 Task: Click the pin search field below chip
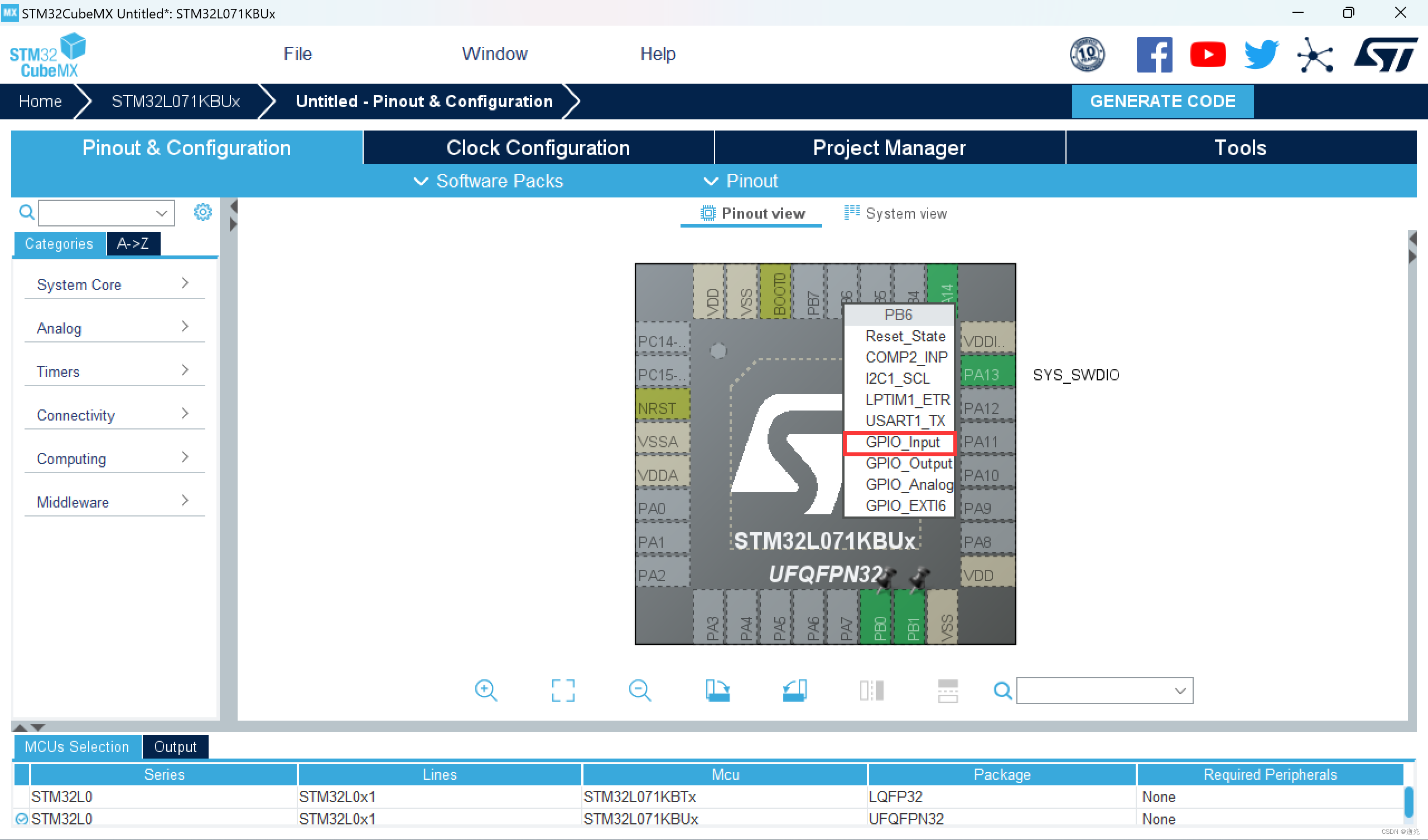pos(1097,690)
